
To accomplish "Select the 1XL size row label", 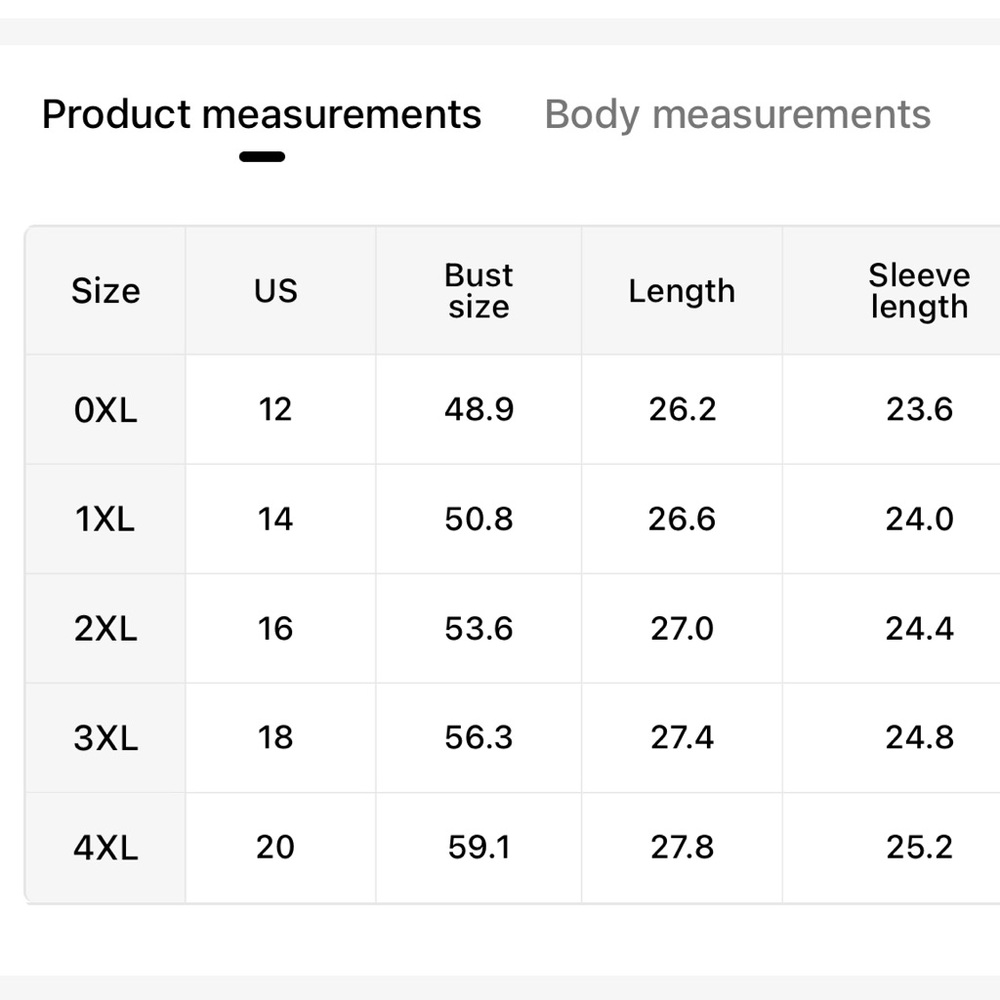I will click(105, 519).
